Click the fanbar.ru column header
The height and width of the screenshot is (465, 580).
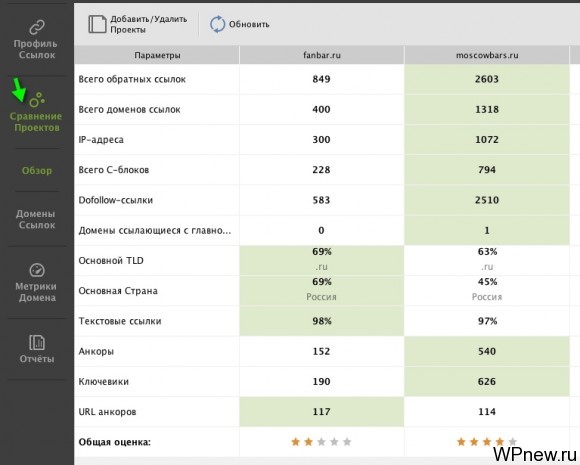click(x=322, y=55)
